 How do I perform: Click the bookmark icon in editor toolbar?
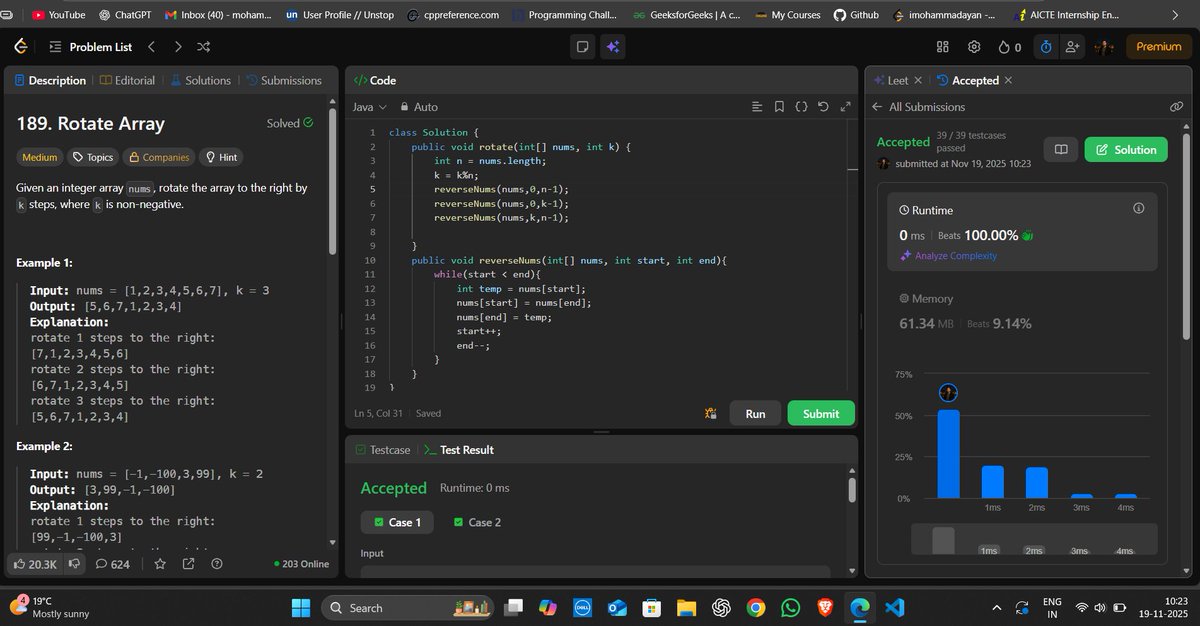pos(779,107)
